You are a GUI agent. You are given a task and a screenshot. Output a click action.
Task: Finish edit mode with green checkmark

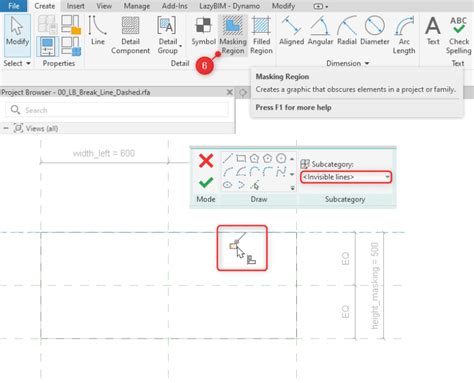[206, 182]
